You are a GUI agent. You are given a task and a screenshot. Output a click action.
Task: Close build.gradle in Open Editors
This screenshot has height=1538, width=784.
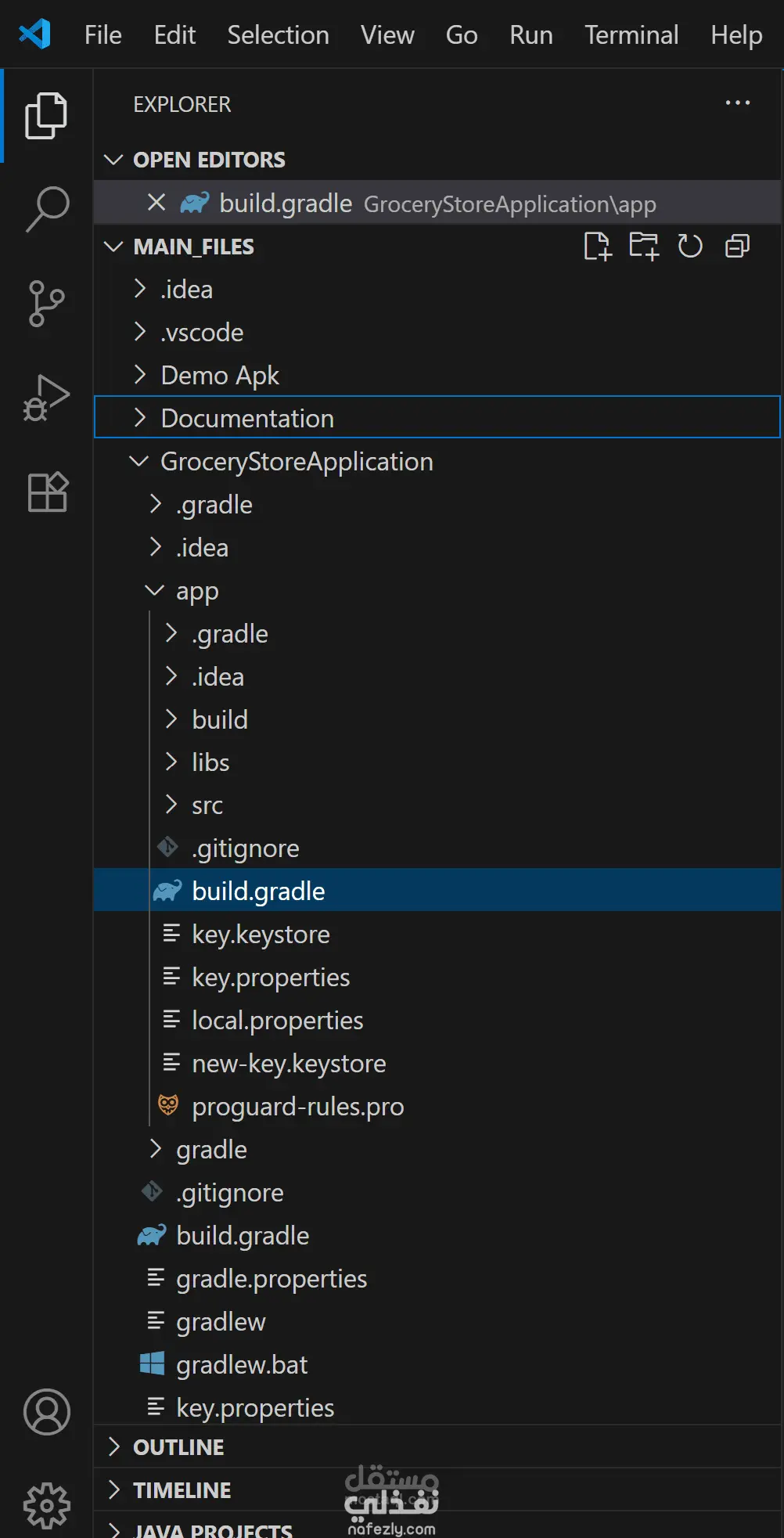coord(156,203)
